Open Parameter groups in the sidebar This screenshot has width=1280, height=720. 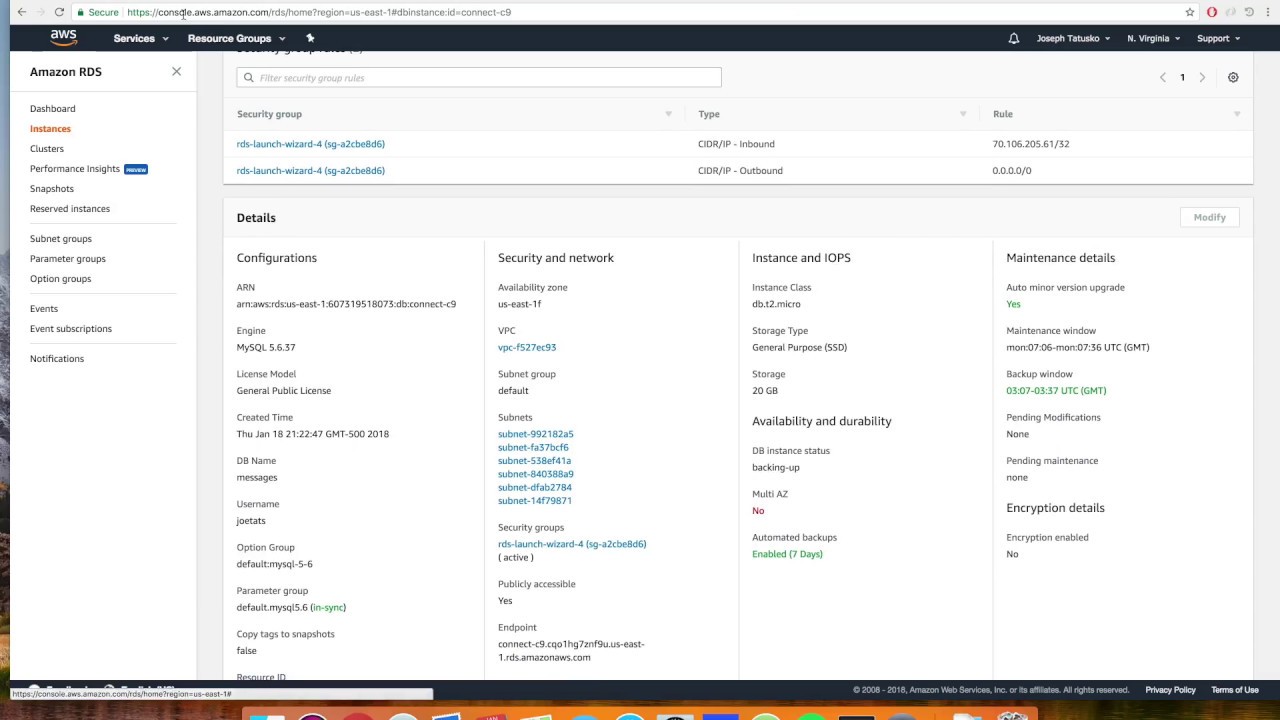pos(68,258)
